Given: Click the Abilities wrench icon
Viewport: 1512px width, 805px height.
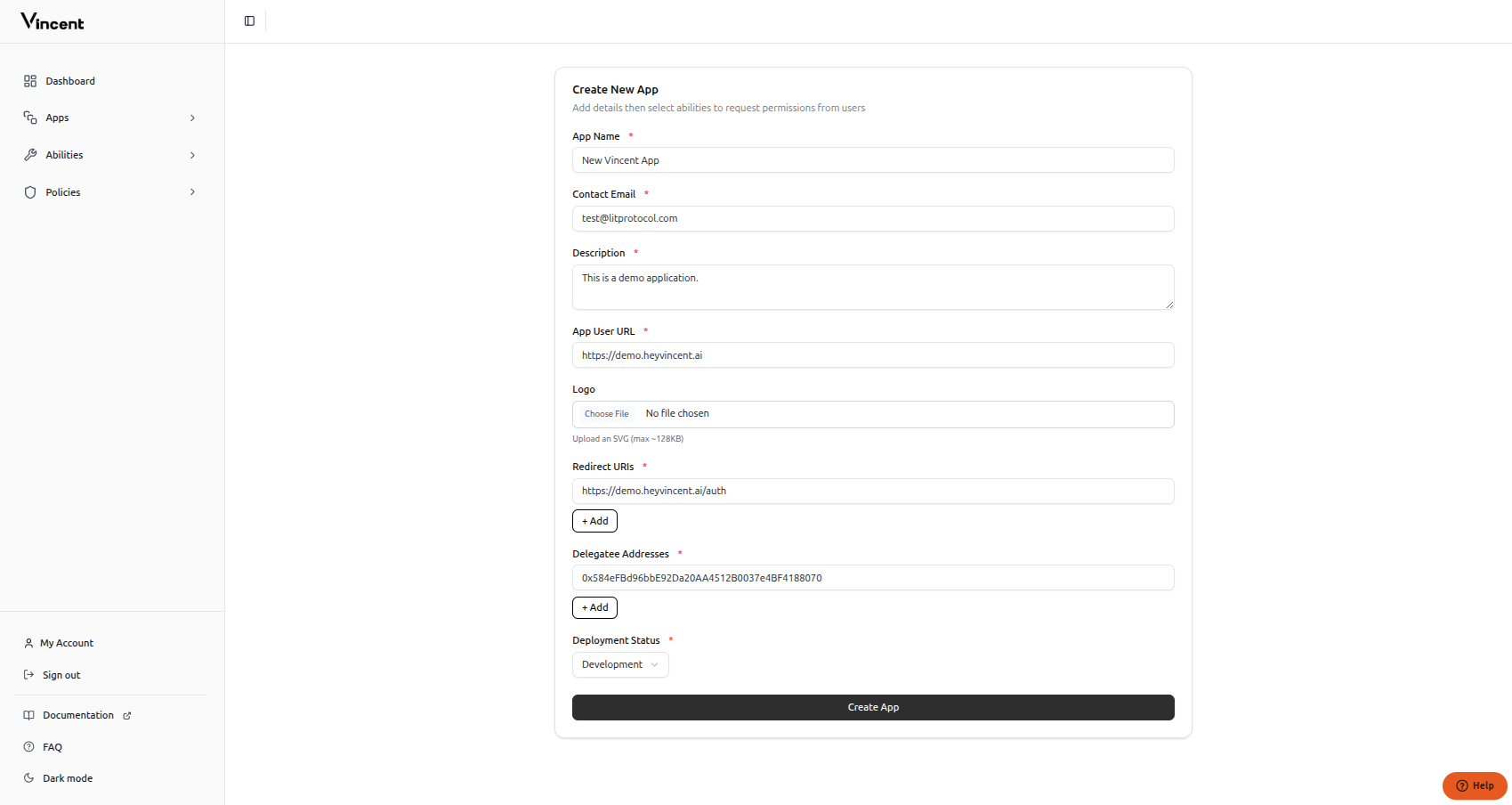Looking at the screenshot, I should tap(30, 154).
